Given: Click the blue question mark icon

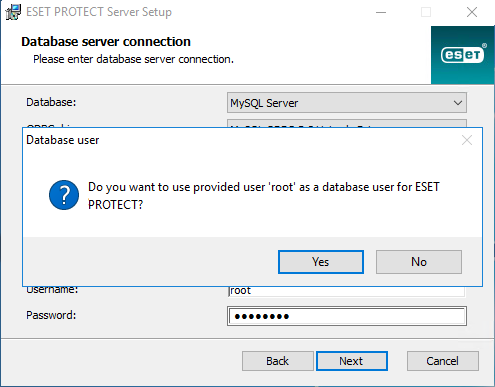Looking at the screenshot, I should tap(64, 195).
